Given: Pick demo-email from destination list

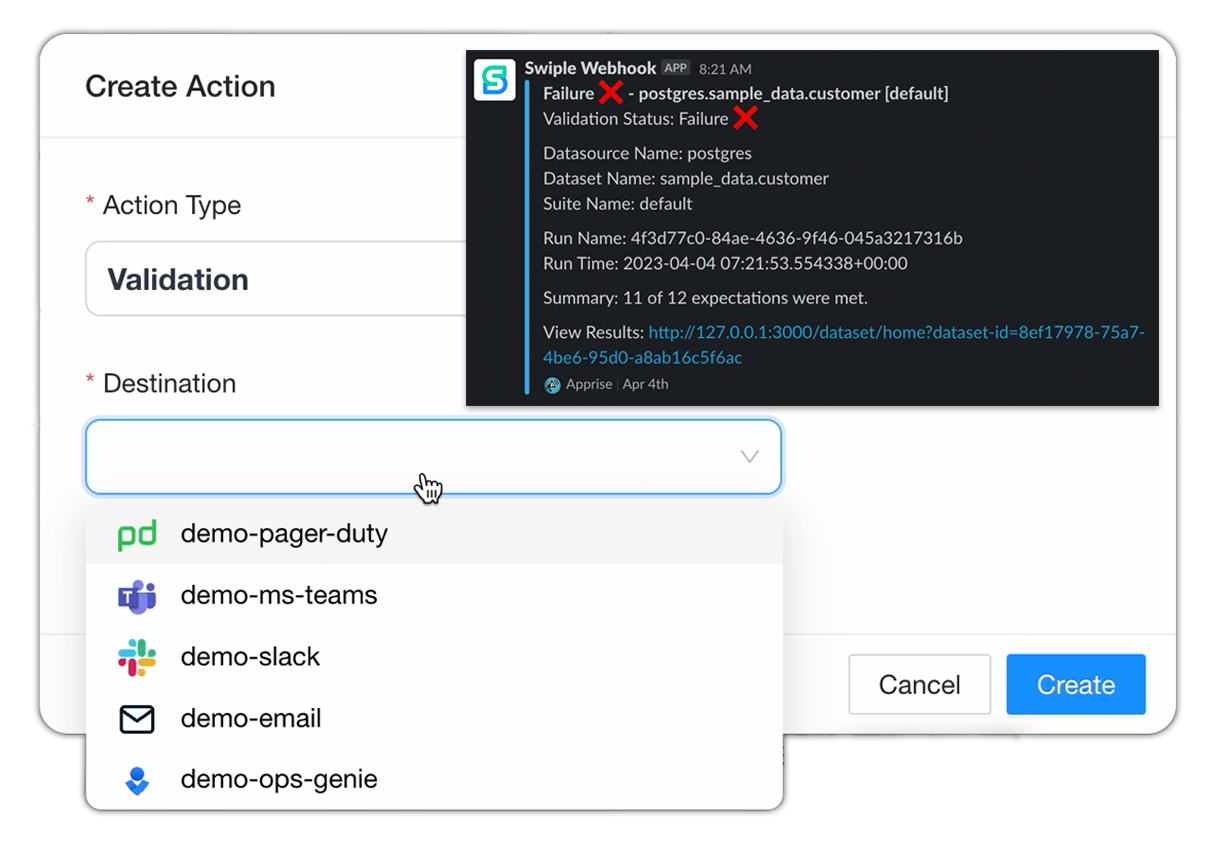Looking at the screenshot, I should (251, 719).
